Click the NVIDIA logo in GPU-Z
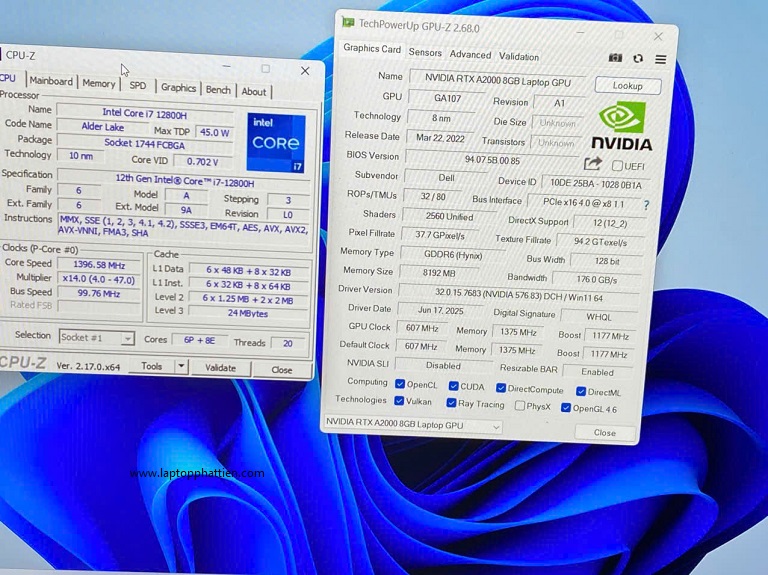The image size is (768, 575). 621,126
